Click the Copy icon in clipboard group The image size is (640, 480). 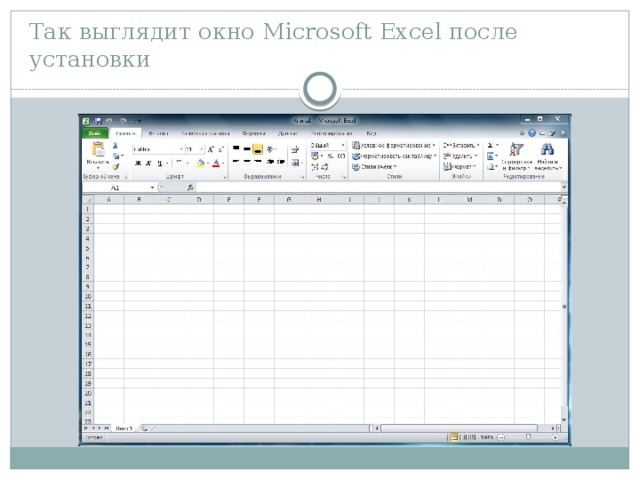(x=116, y=156)
